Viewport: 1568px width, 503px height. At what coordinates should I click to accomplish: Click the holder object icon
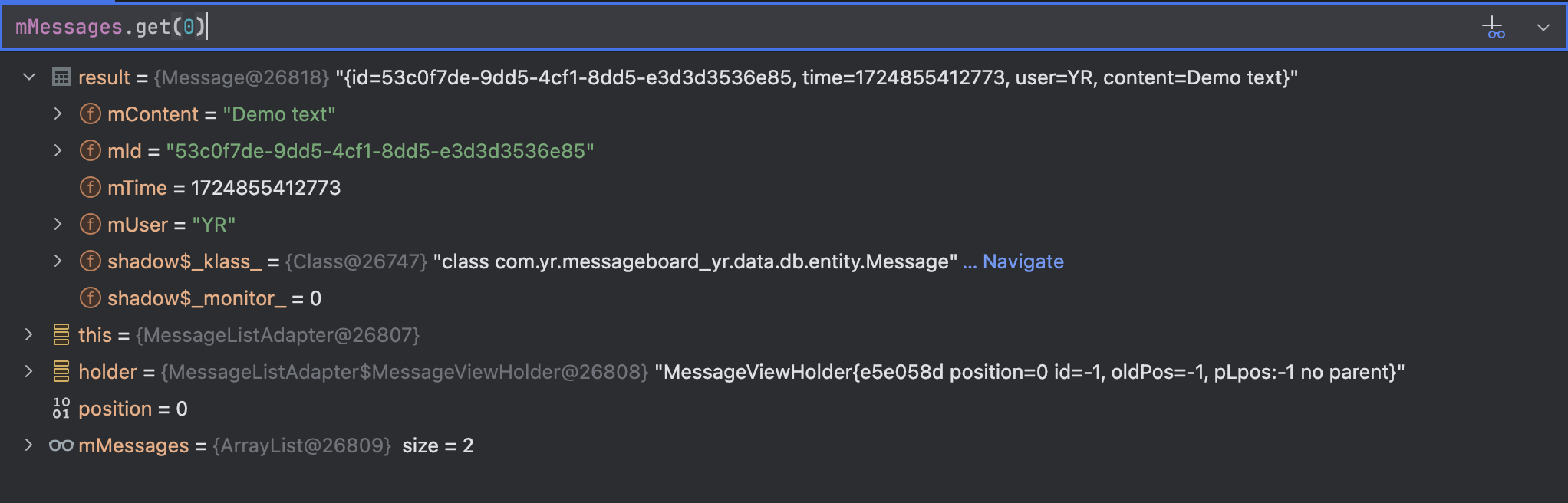pyautogui.click(x=61, y=372)
